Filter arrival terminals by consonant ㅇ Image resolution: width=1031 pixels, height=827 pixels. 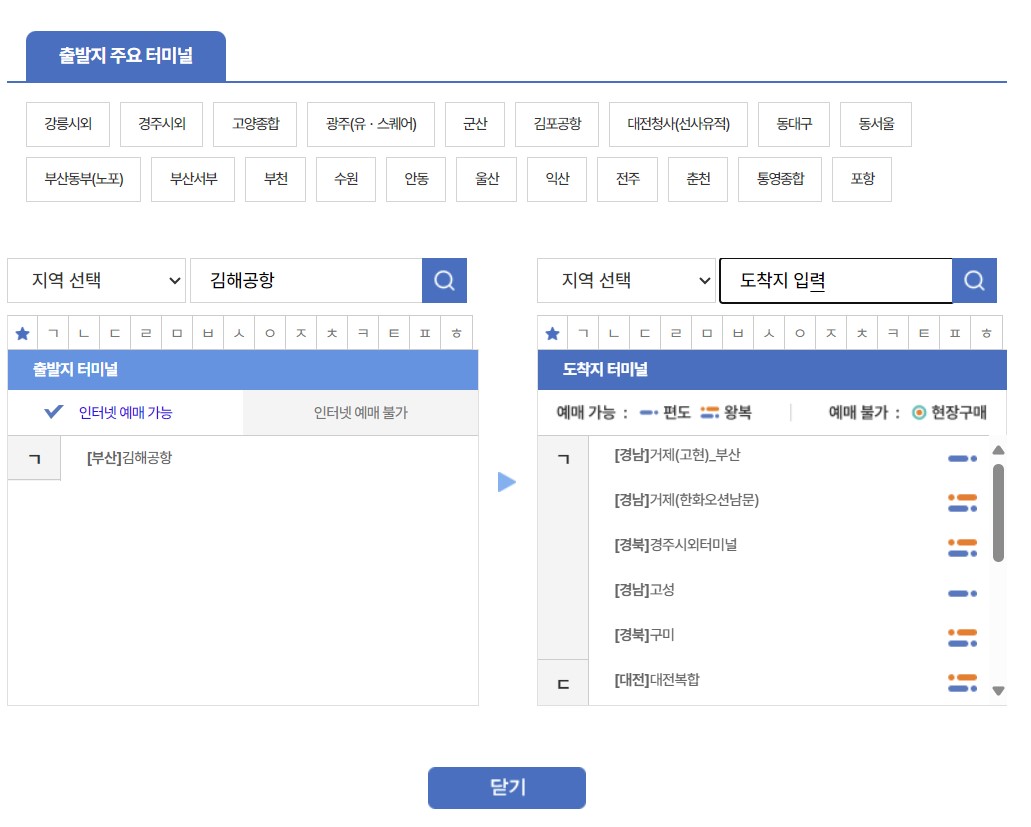point(800,333)
